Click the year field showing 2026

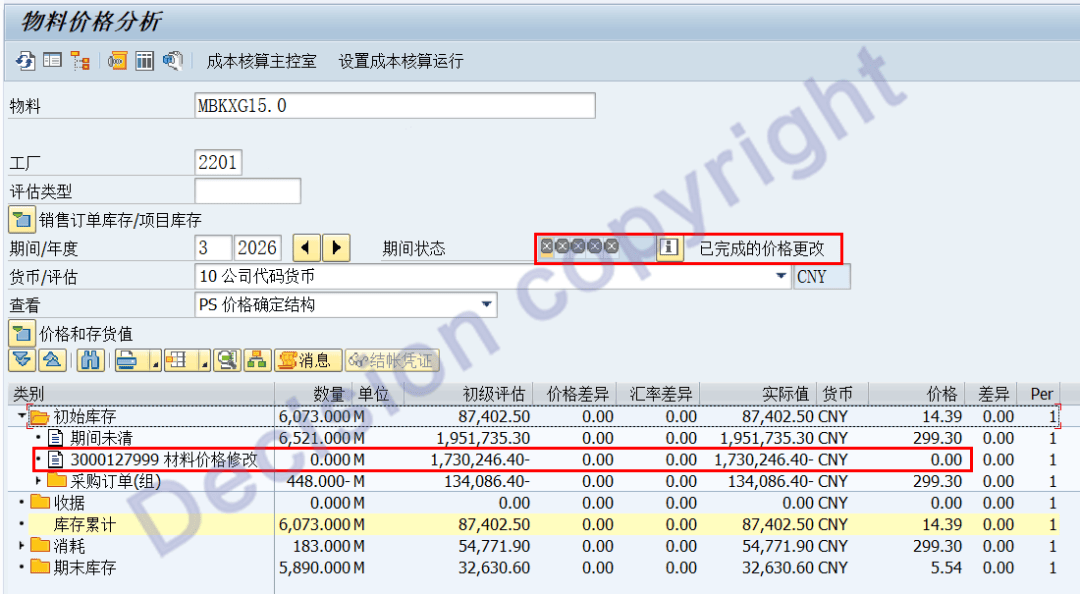click(x=258, y=248)
